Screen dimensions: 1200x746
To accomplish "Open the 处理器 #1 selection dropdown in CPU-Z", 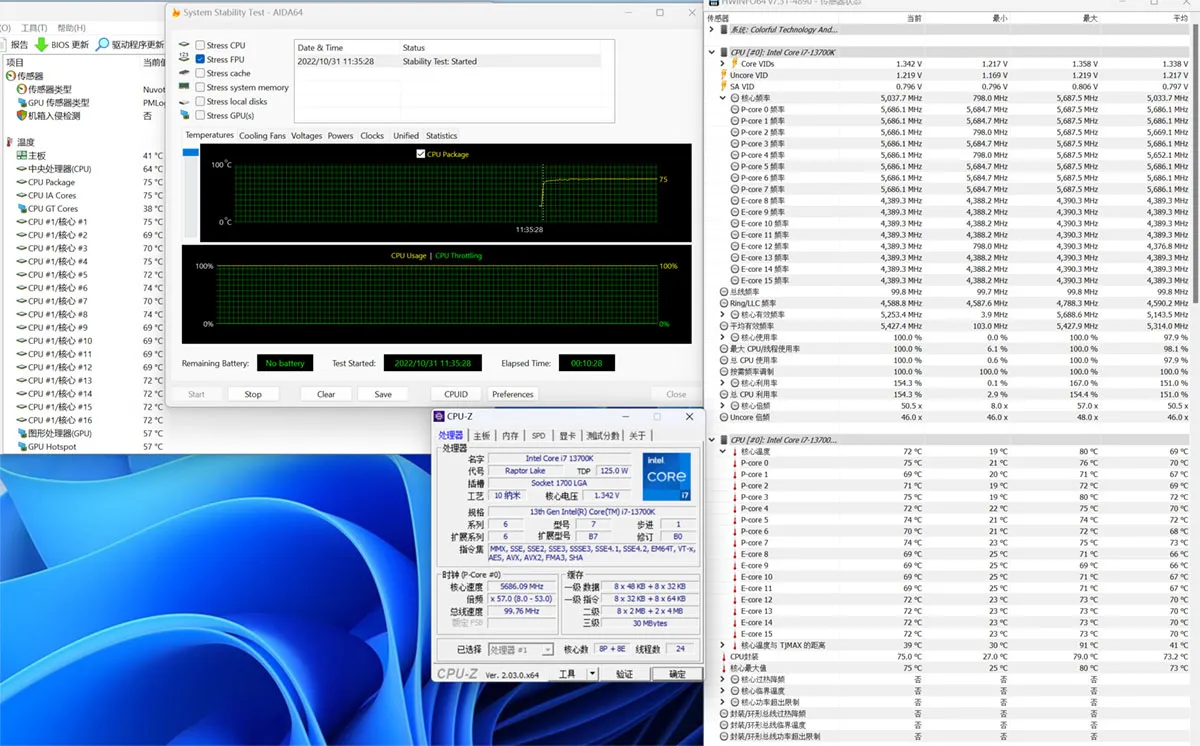I will coord(547,650).
